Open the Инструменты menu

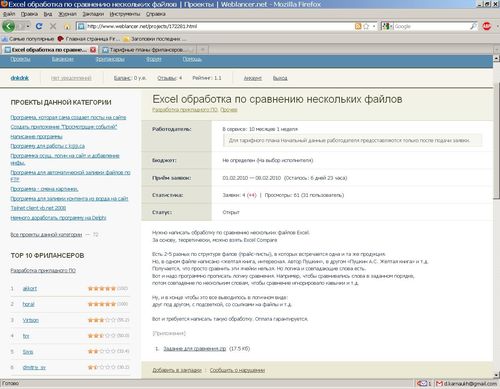pyautogui.click(x=125, y=14)
